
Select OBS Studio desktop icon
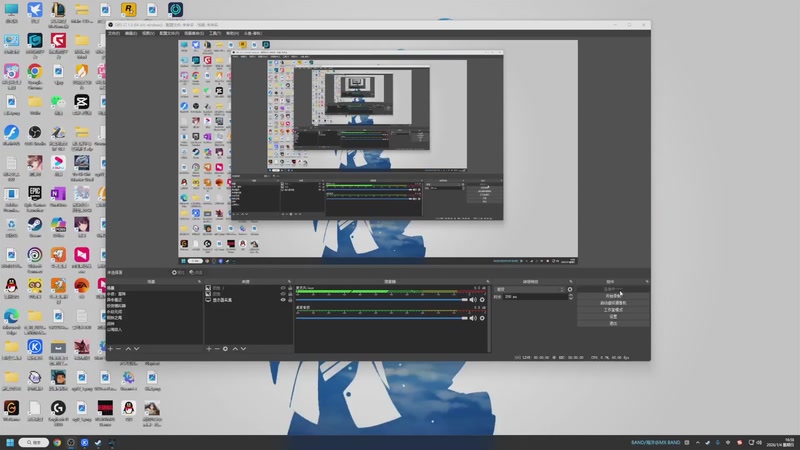pos(35,137)
